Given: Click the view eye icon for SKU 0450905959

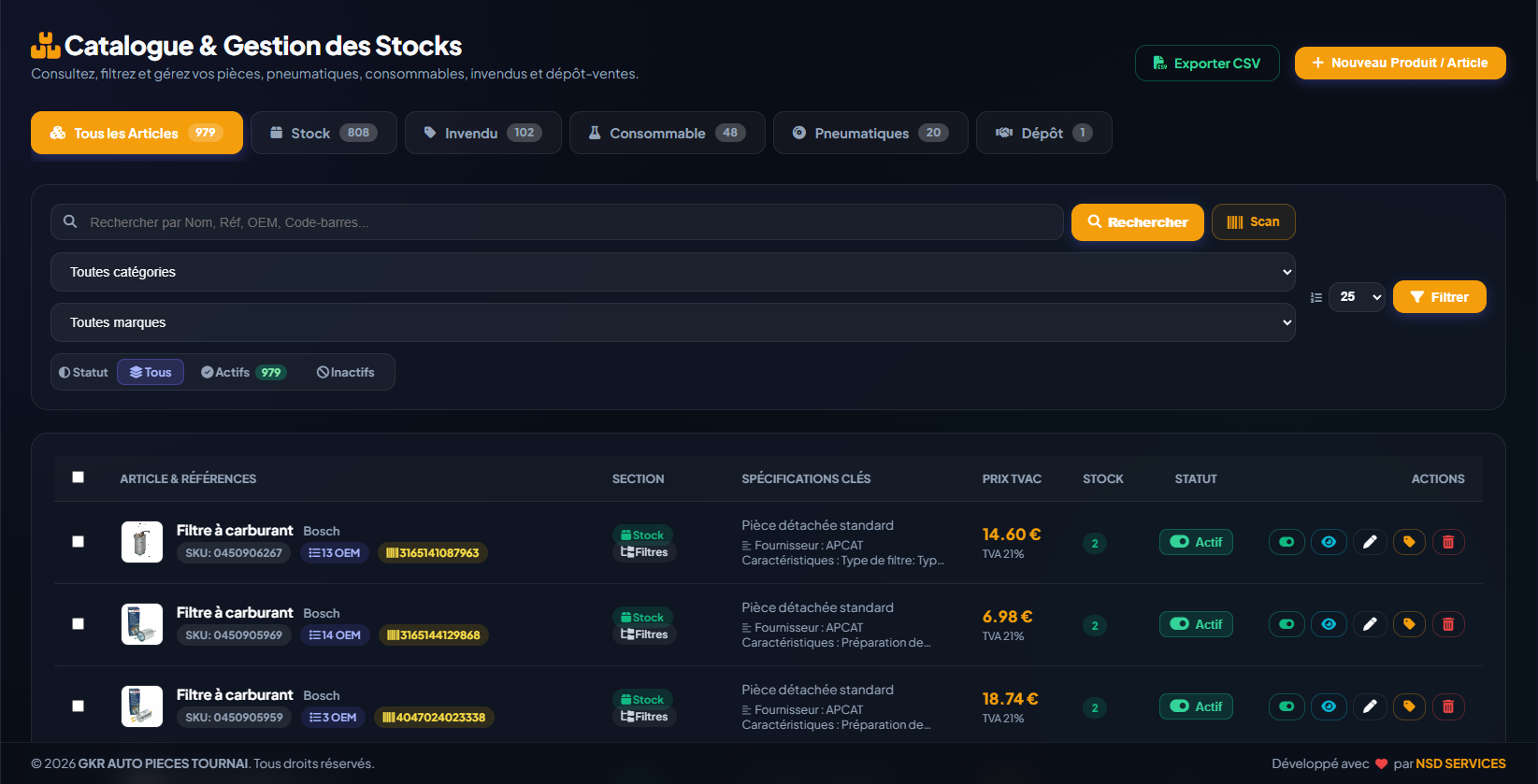Looking at the screenshot, I should (1329, 706).
